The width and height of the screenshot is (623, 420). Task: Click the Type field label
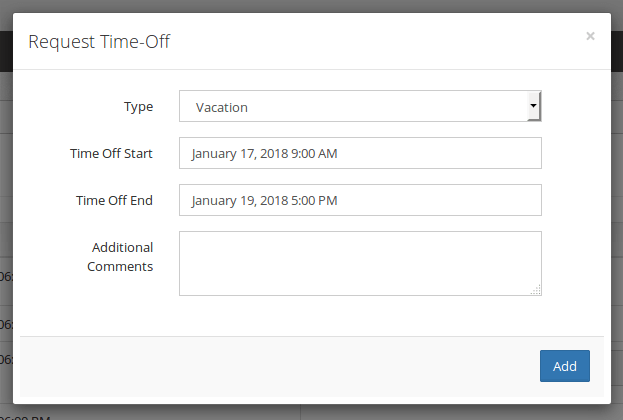point(138,106)
